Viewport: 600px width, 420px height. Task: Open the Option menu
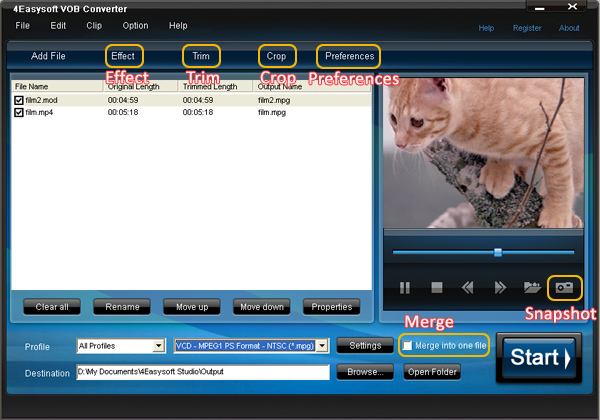[x=135, y=26]
